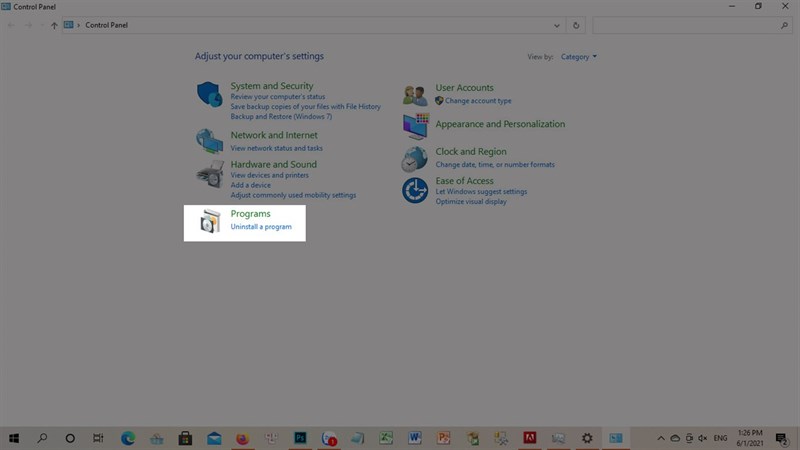Open the User Accounts category

464,88
